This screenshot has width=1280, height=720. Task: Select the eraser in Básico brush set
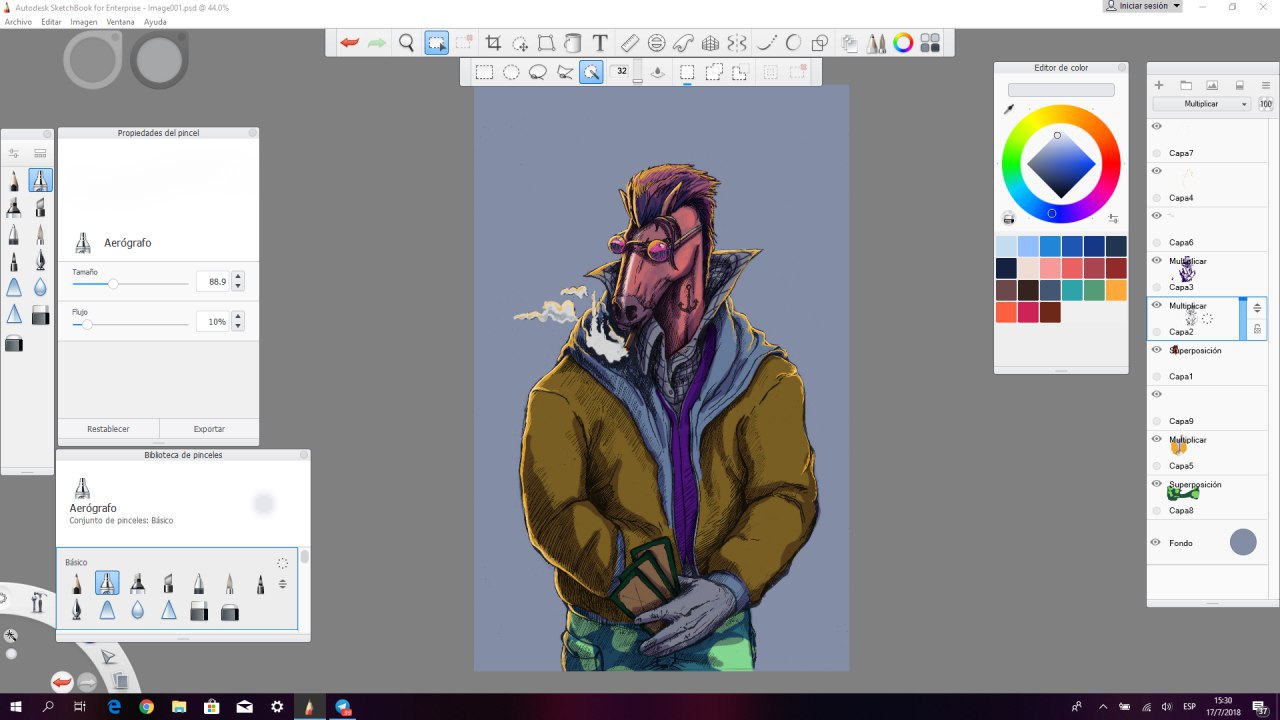tap(199, 610)
